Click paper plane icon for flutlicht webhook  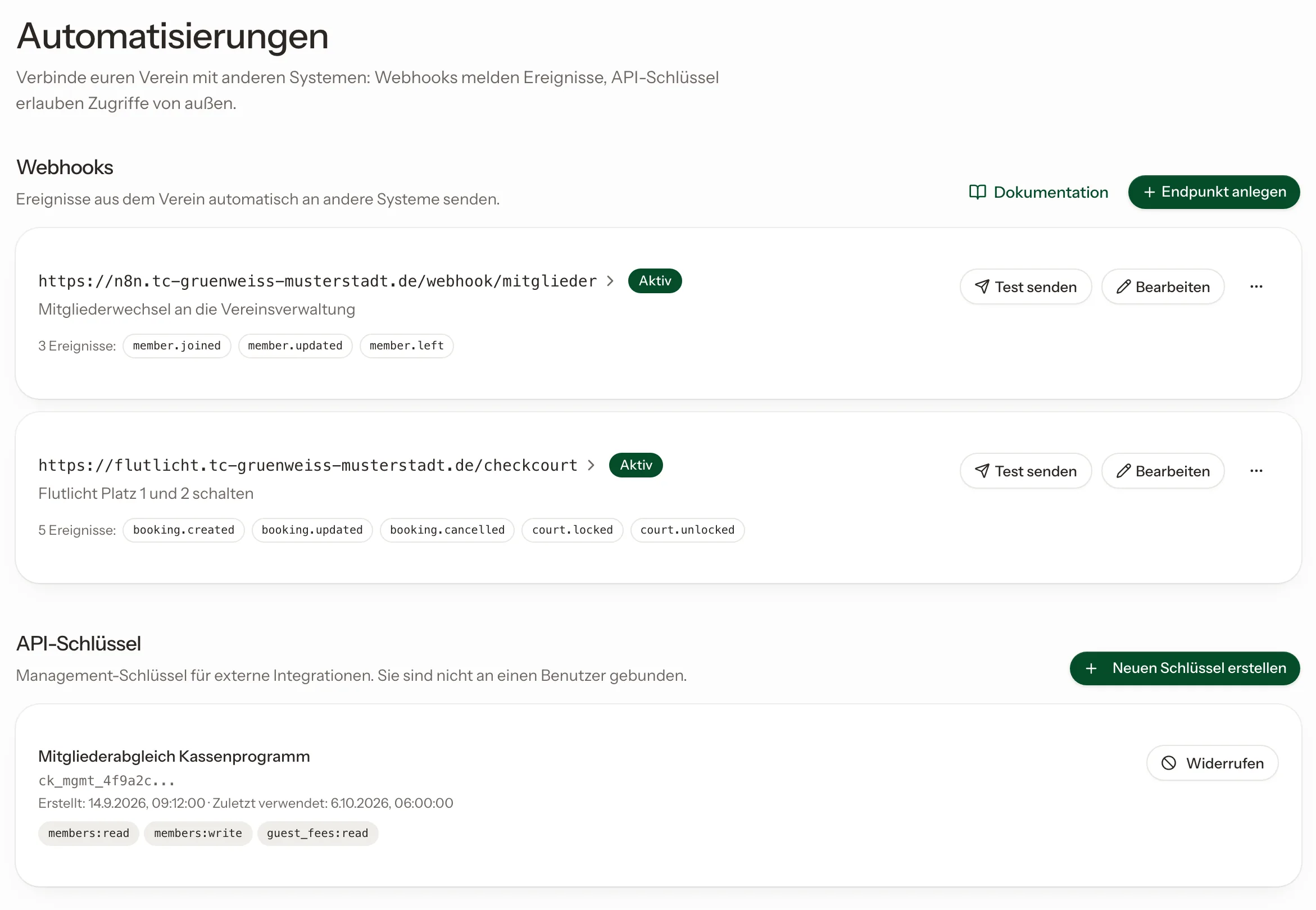coord(981,471)
